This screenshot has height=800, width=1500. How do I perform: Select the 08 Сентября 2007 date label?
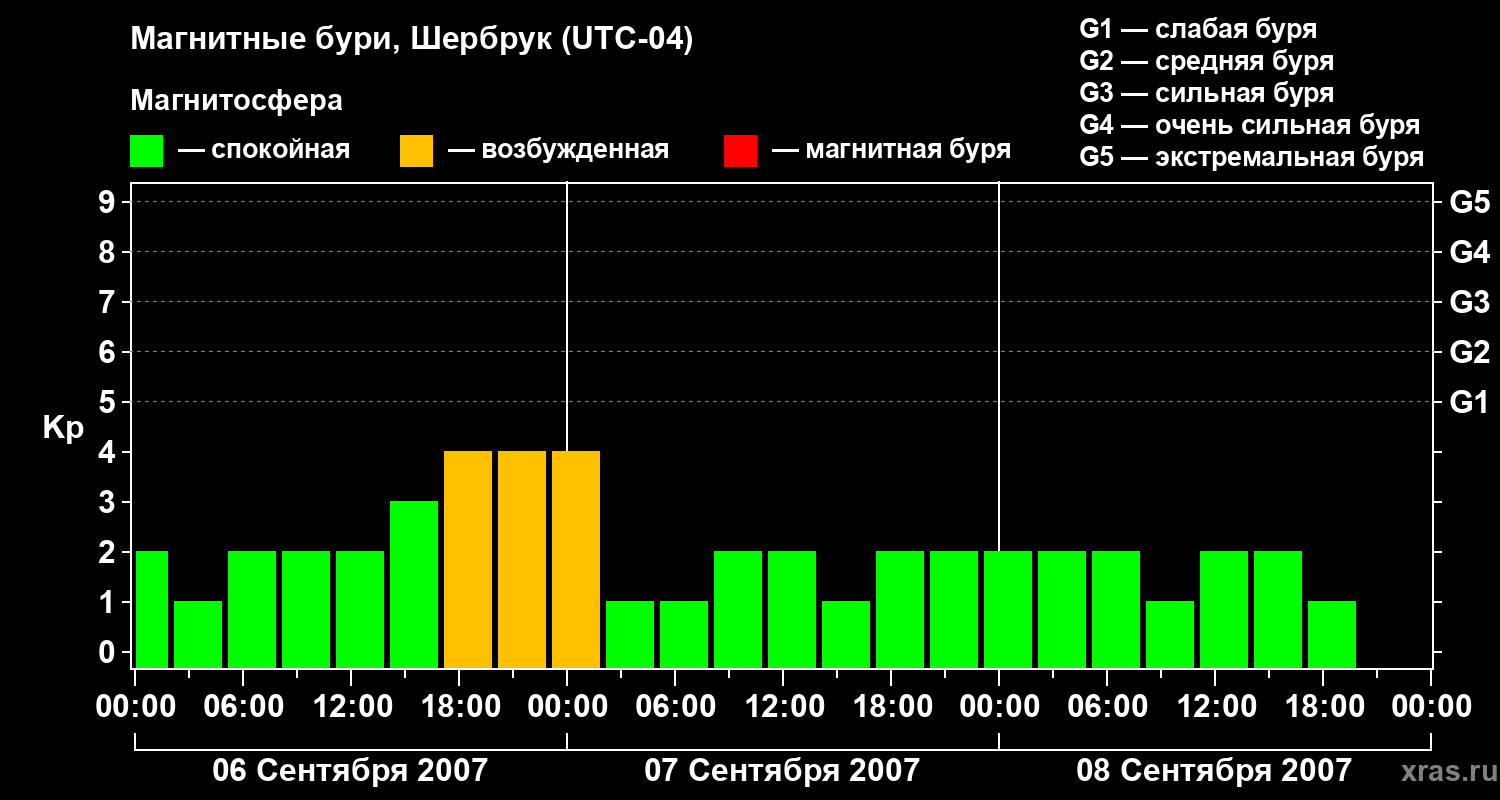click(x=1214, y=771)
